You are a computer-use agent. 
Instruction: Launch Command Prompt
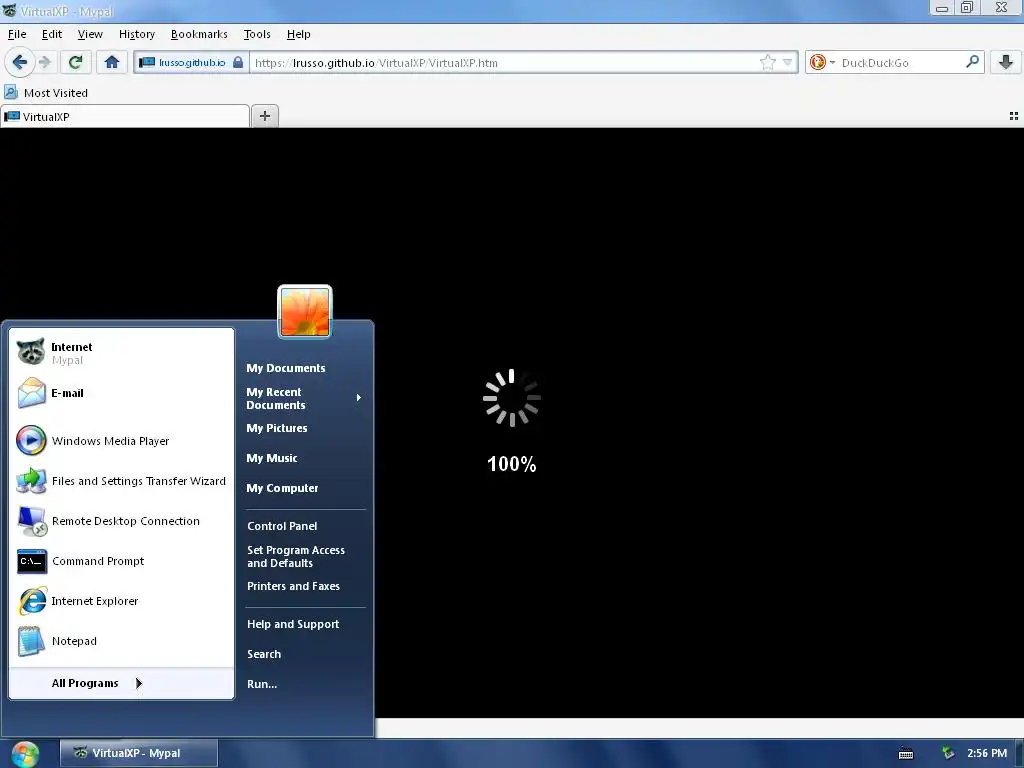121,561
